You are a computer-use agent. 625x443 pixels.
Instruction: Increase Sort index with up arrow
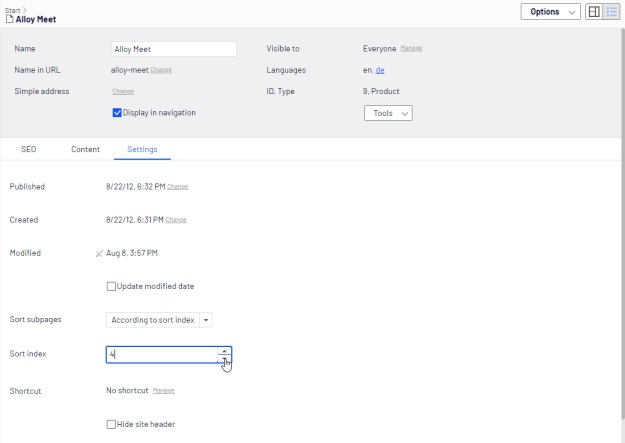[225, 350]
